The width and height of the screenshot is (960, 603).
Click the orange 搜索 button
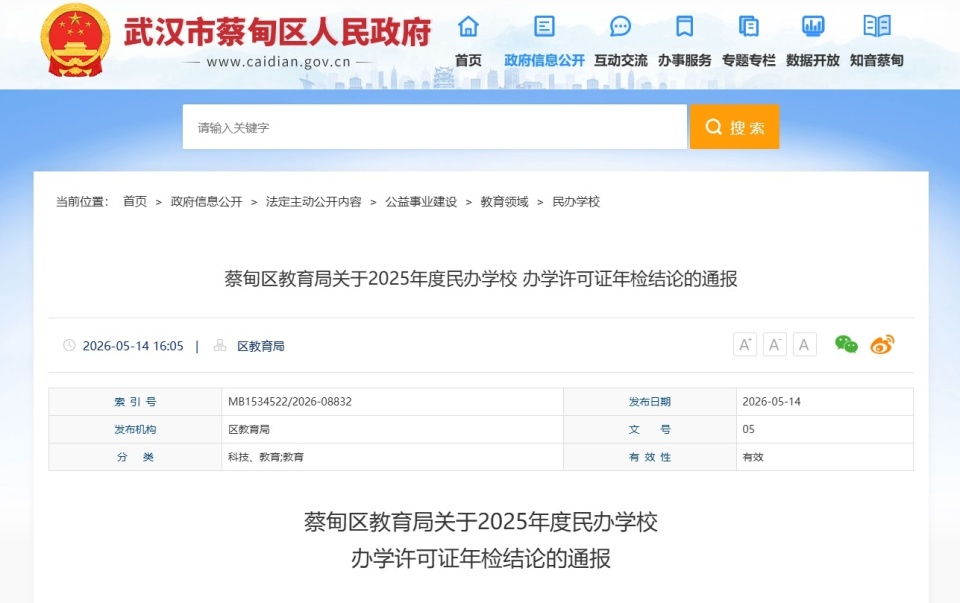coord(734,127)
